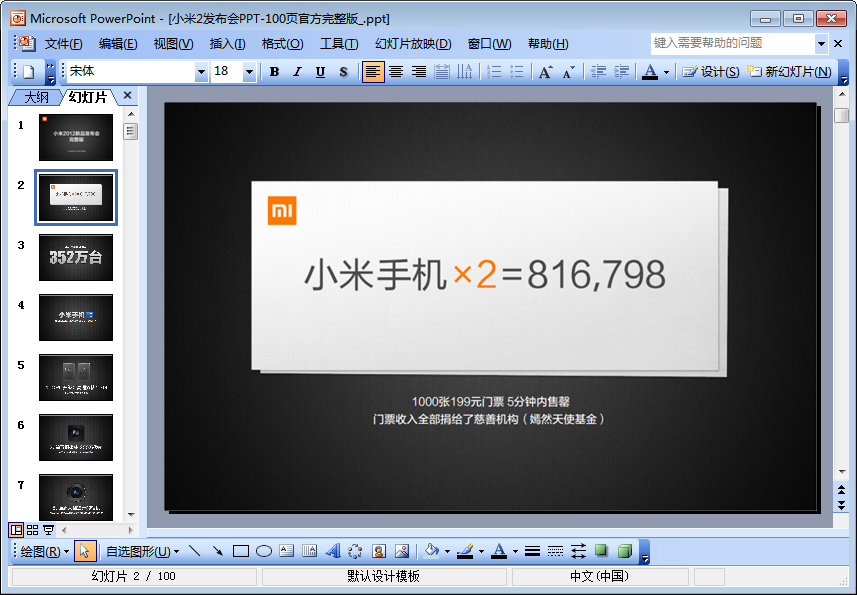Open the 视图 menu
The height and width of the screenshot is (595, 857).
(173, 44)
